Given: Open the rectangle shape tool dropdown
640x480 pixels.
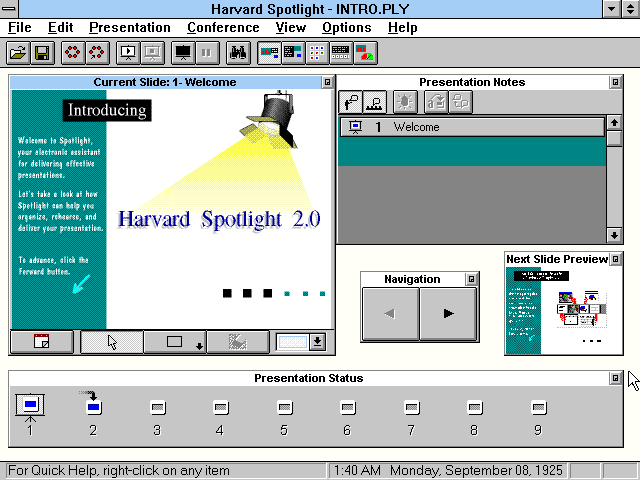Looking at the screenshot, I should (176, 342).
